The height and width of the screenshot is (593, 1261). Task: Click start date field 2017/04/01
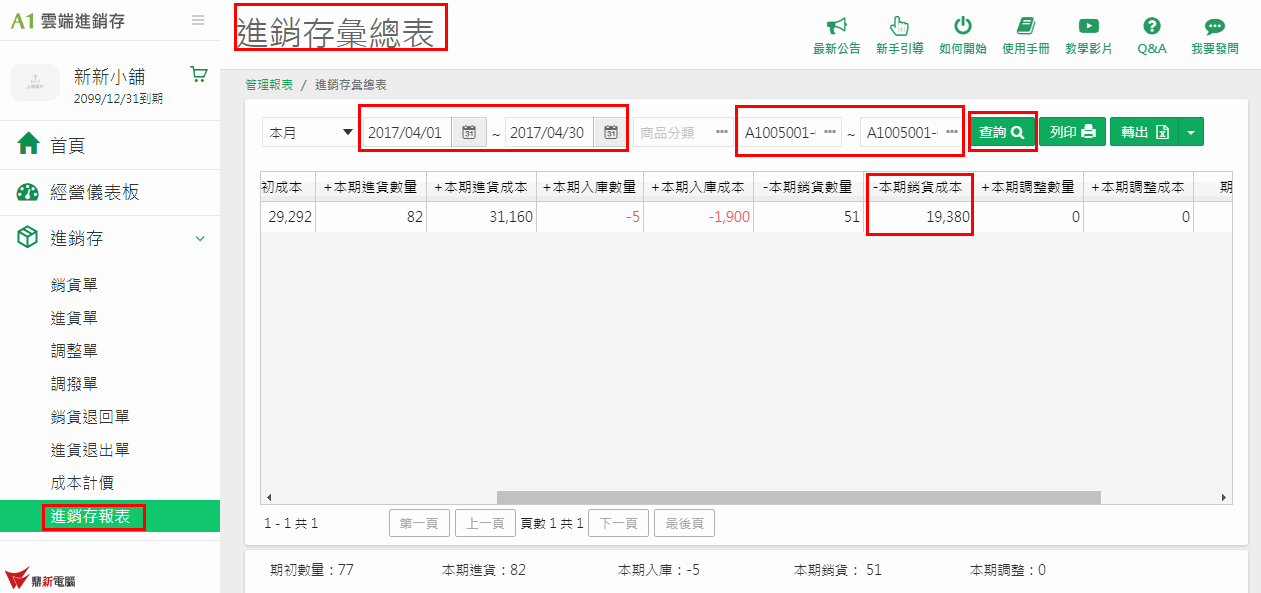tap(407, 132)
